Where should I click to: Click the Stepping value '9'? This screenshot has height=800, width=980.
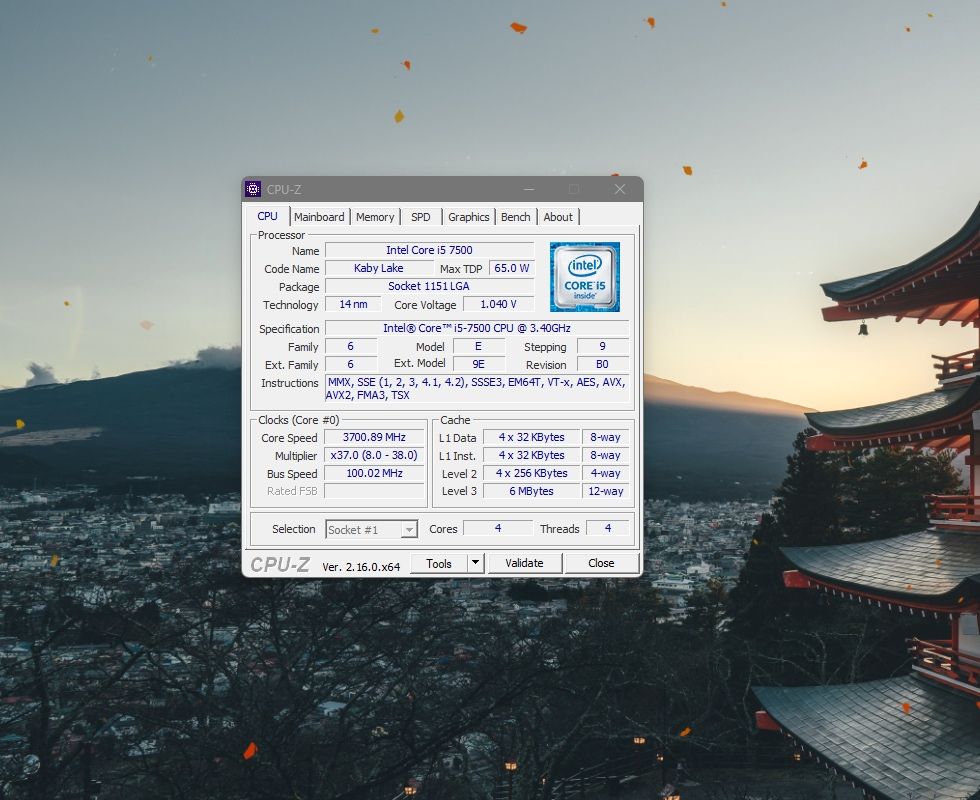point(602,346)
